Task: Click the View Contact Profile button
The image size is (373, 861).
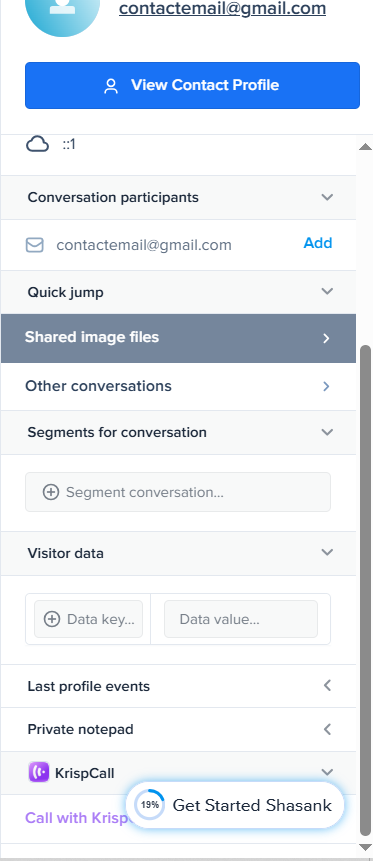Action: 192,85
